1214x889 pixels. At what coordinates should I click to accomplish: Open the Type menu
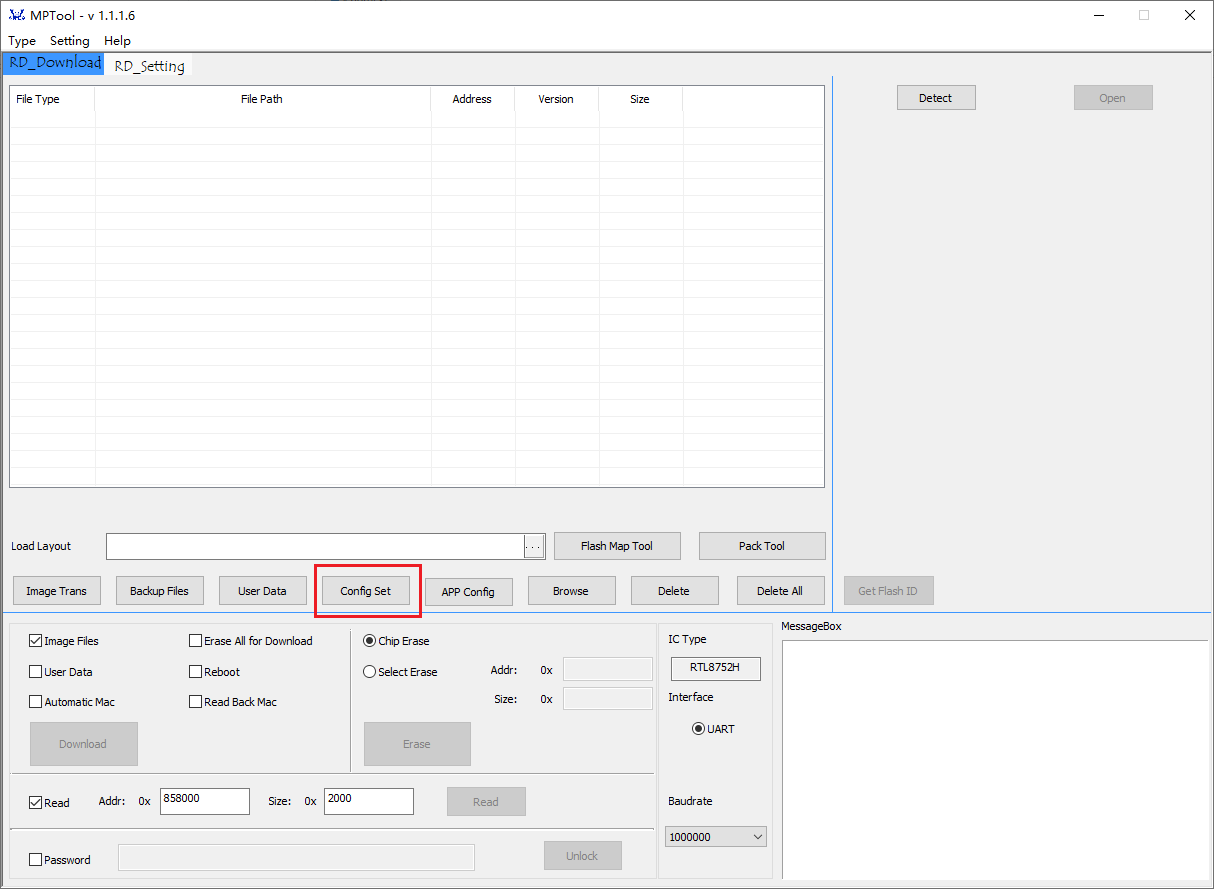tap(22, 41)
